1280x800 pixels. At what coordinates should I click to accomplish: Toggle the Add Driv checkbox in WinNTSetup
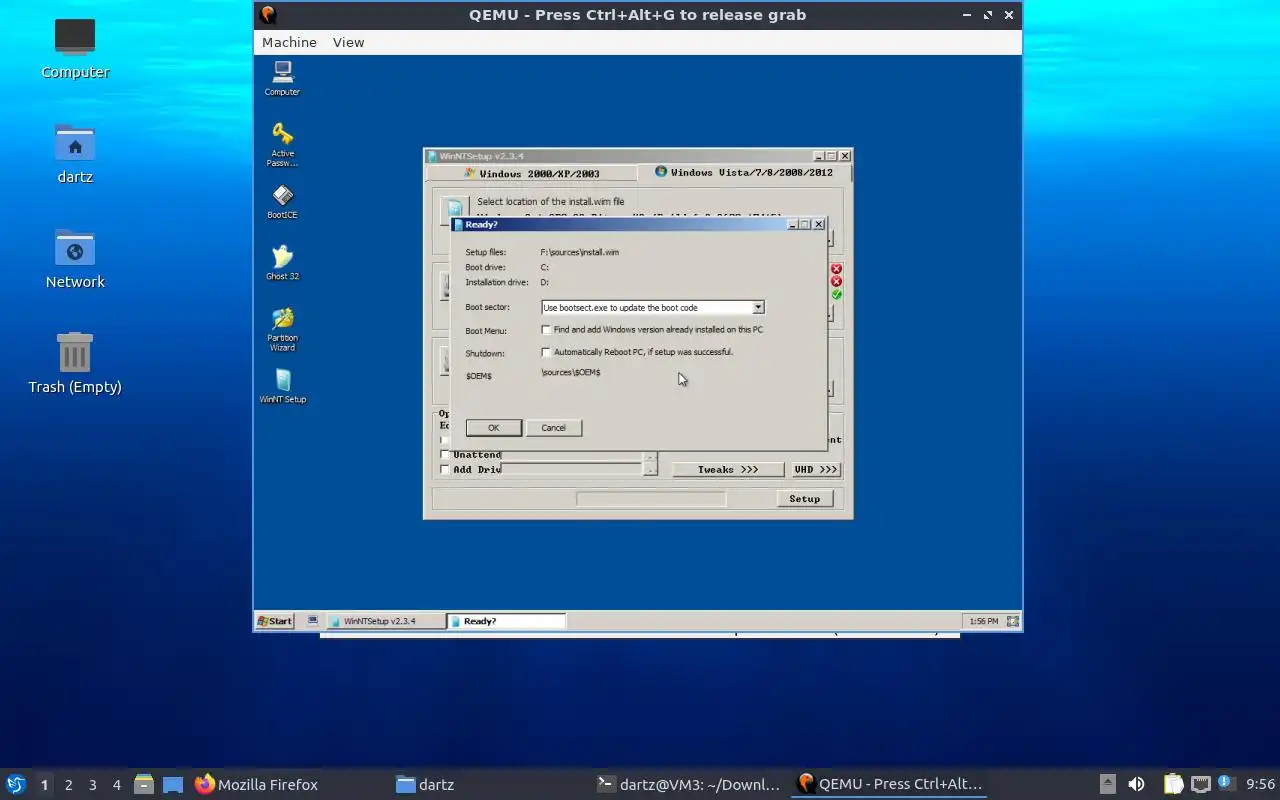point(445,469)
